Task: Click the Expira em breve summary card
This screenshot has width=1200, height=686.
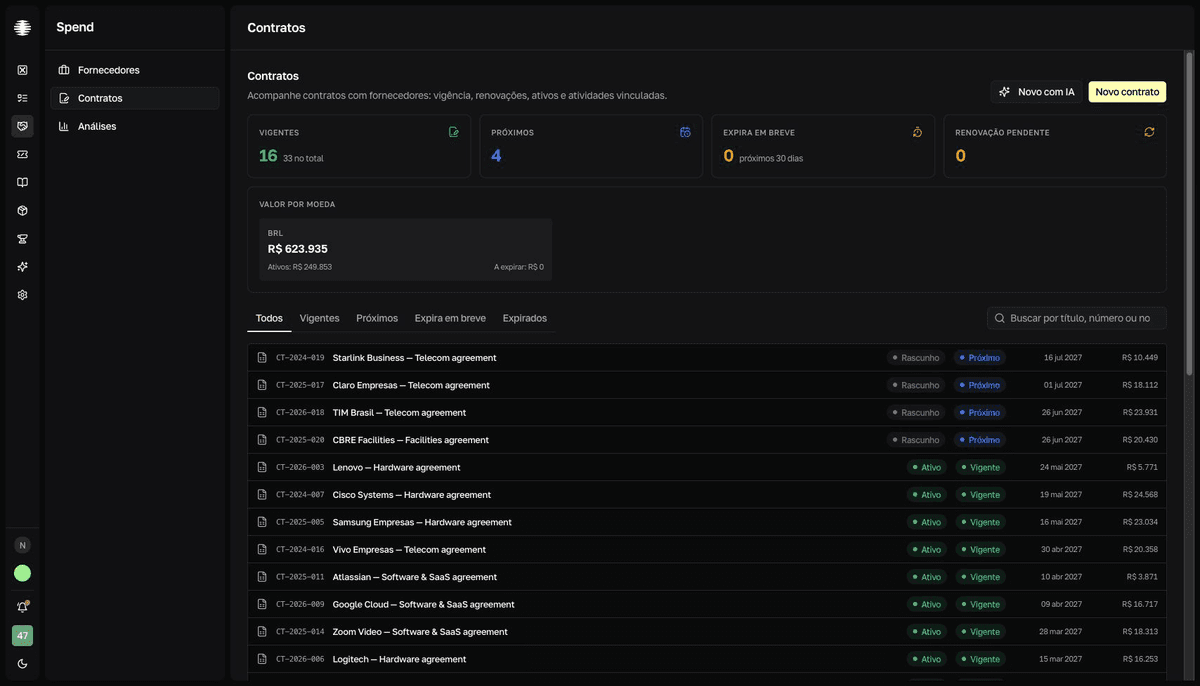Action: [x=823, y=146]
